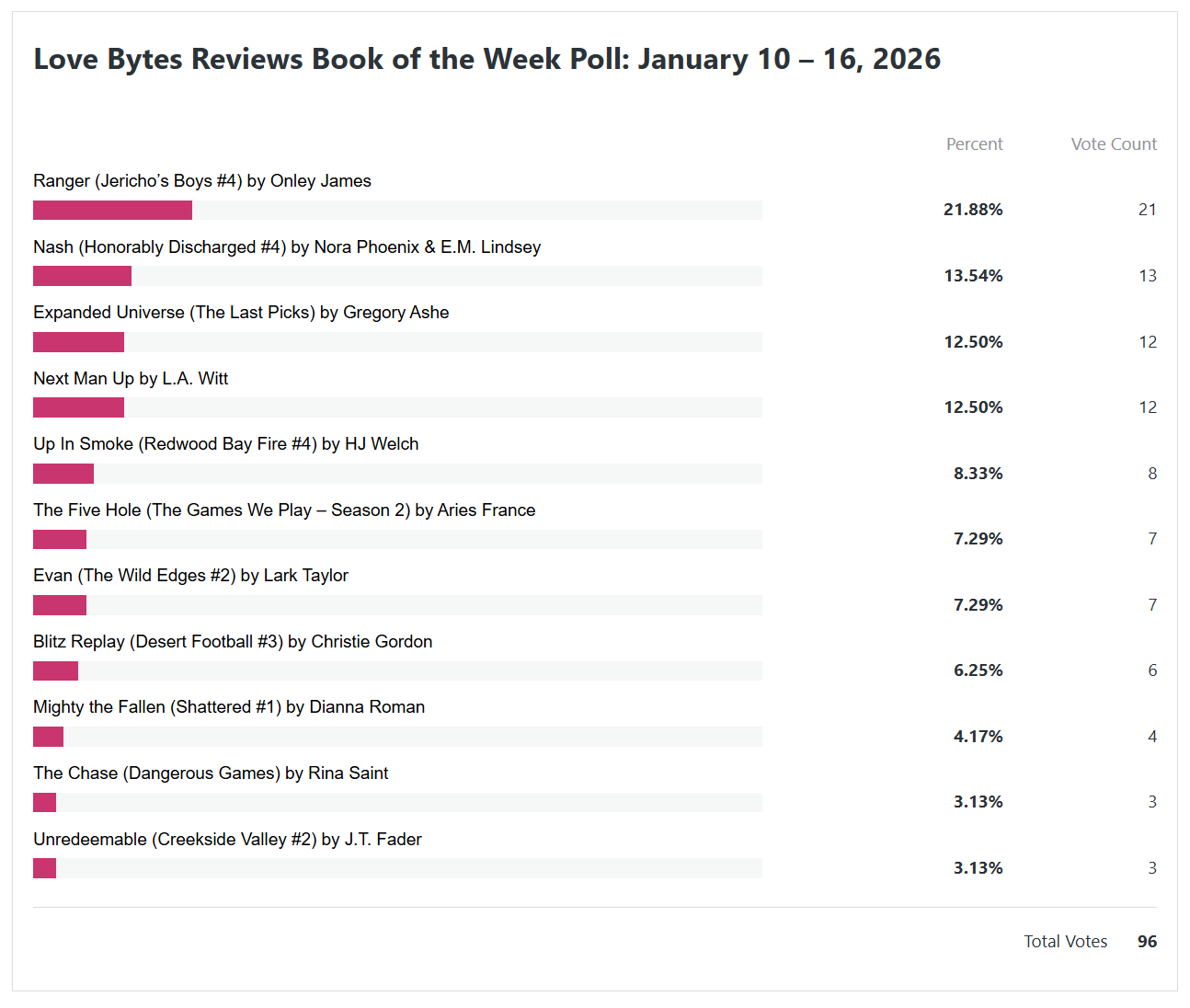Click the 4.17% percentage value
Screen dimensions: 1190x1008
click(x=978, y=737)
